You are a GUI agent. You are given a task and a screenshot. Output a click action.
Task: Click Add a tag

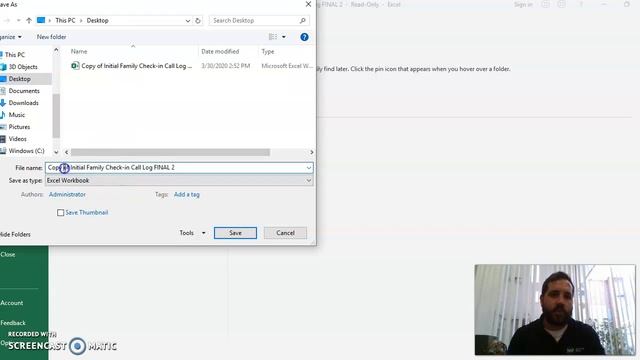pyautogui.click(x=187, y=195)
